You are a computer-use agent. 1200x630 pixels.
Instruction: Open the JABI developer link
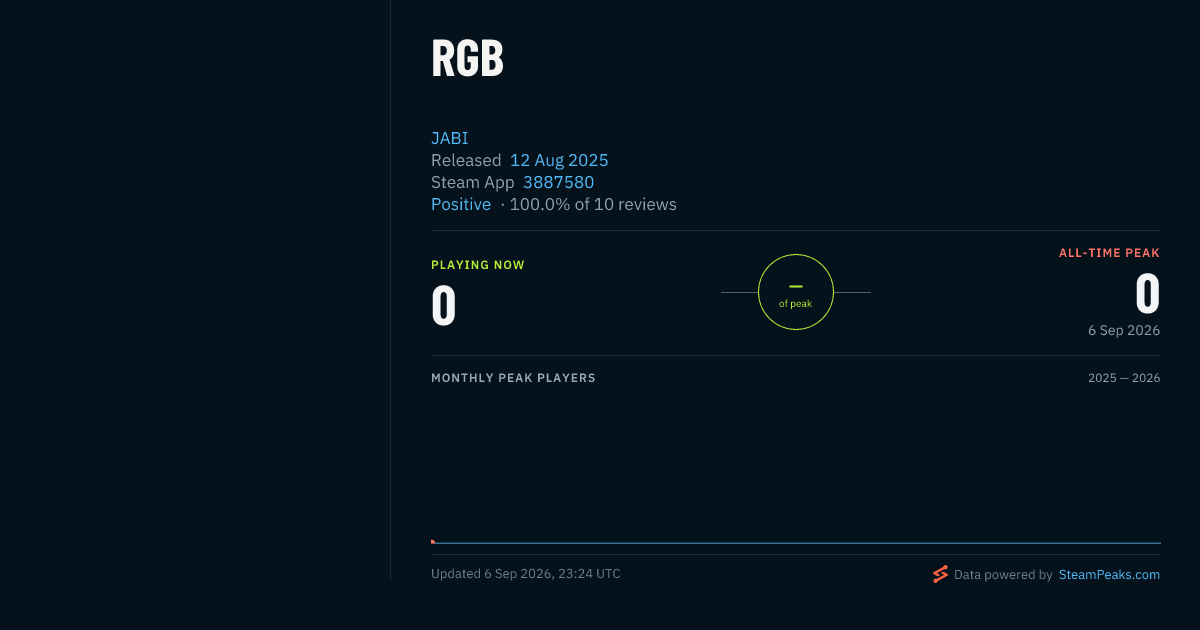click(450, 138)
